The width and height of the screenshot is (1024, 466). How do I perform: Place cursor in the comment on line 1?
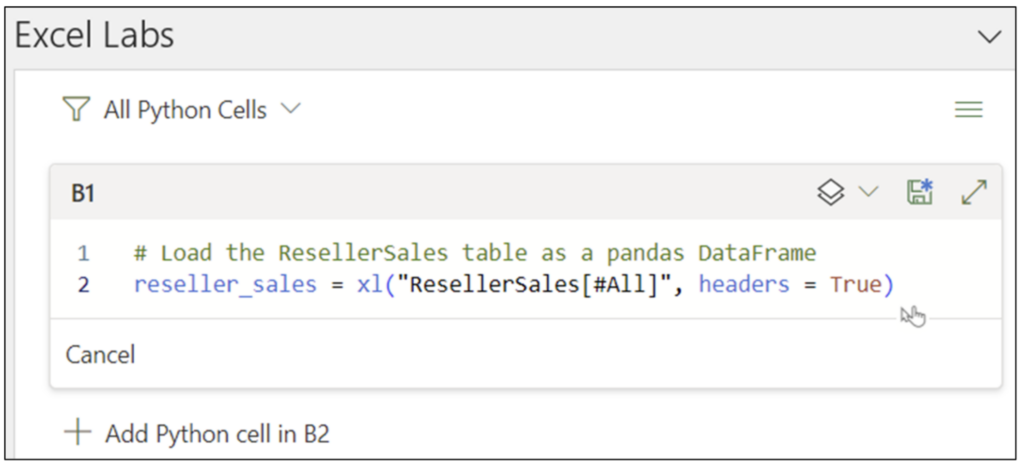(x=474, y=253)
